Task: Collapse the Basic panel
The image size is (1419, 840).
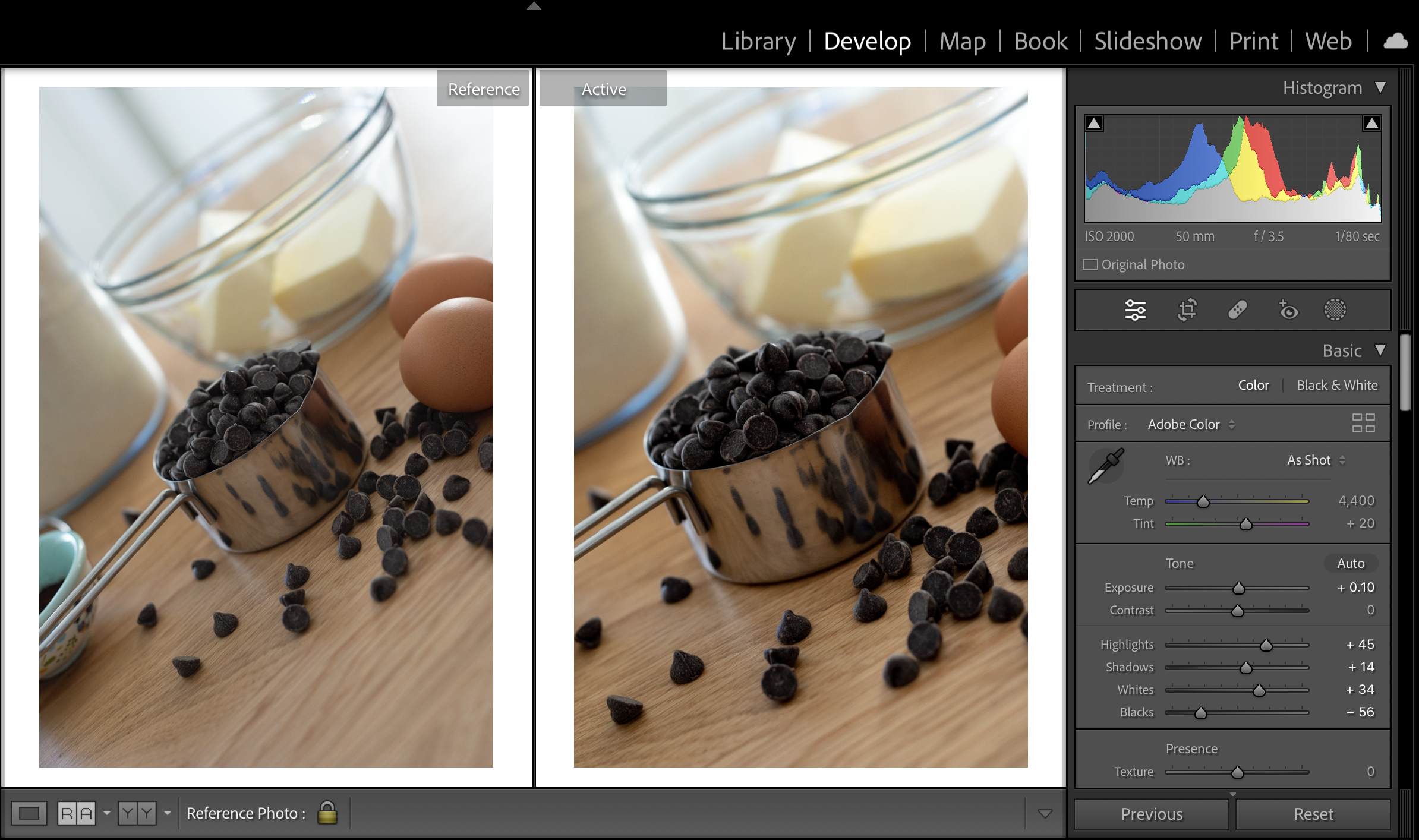Action: (x=1380, y=350)
